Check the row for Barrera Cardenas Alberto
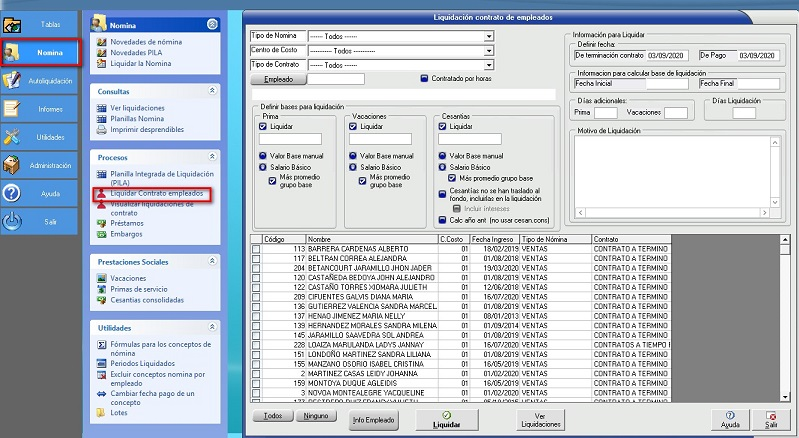The height and width of the screenshot is (438, 799). (x=256, y=248)
